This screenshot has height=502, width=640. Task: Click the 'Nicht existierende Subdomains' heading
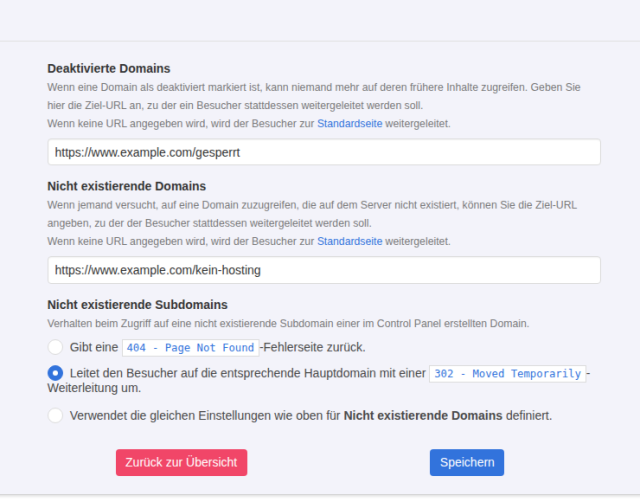pos(138,305)
